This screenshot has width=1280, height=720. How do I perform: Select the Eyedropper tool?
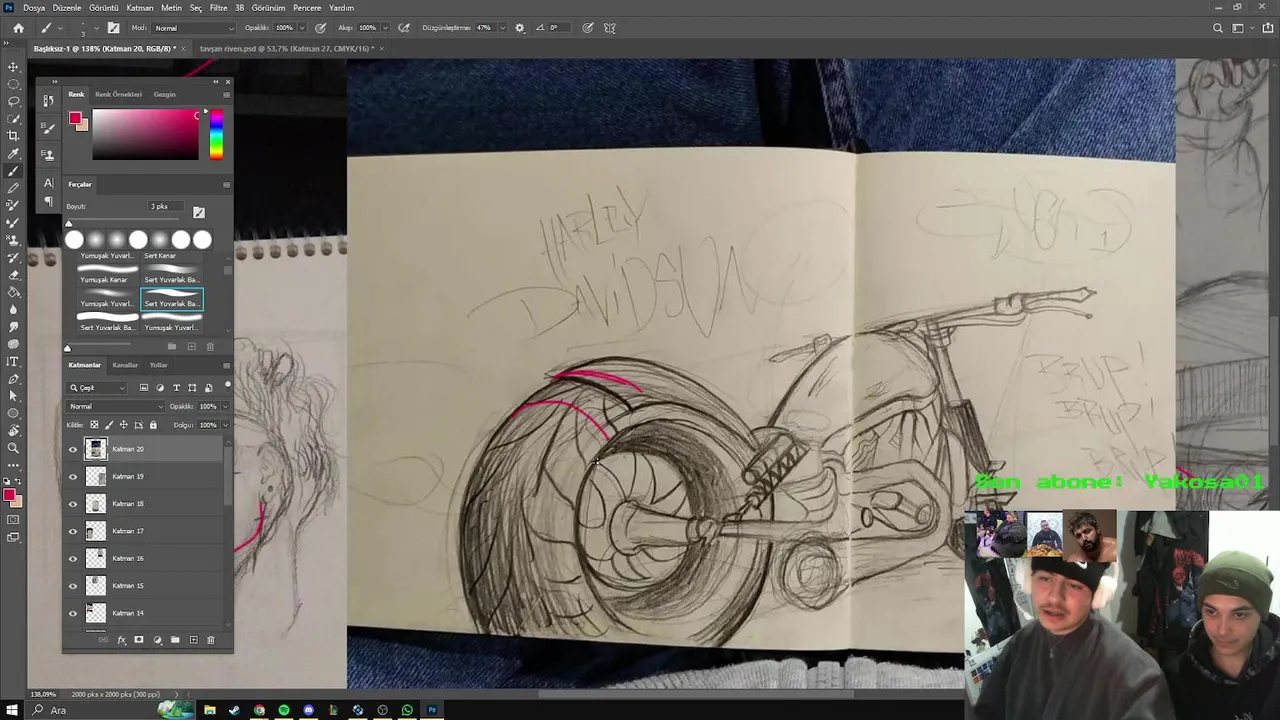(13, 153)
